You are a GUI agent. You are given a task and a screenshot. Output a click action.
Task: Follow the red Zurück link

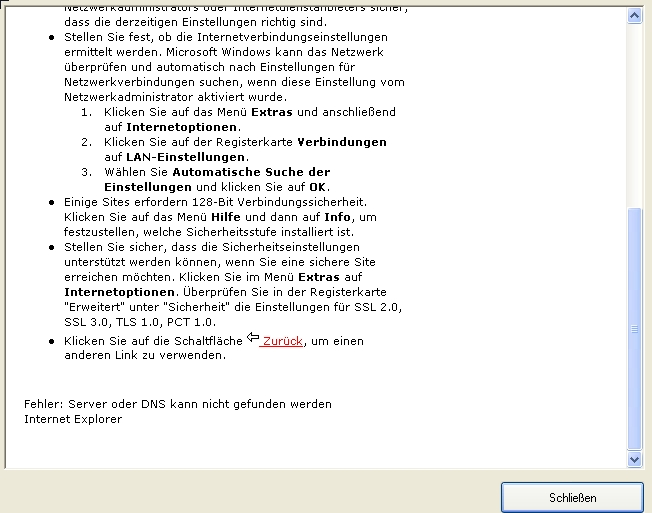(282, 341)
